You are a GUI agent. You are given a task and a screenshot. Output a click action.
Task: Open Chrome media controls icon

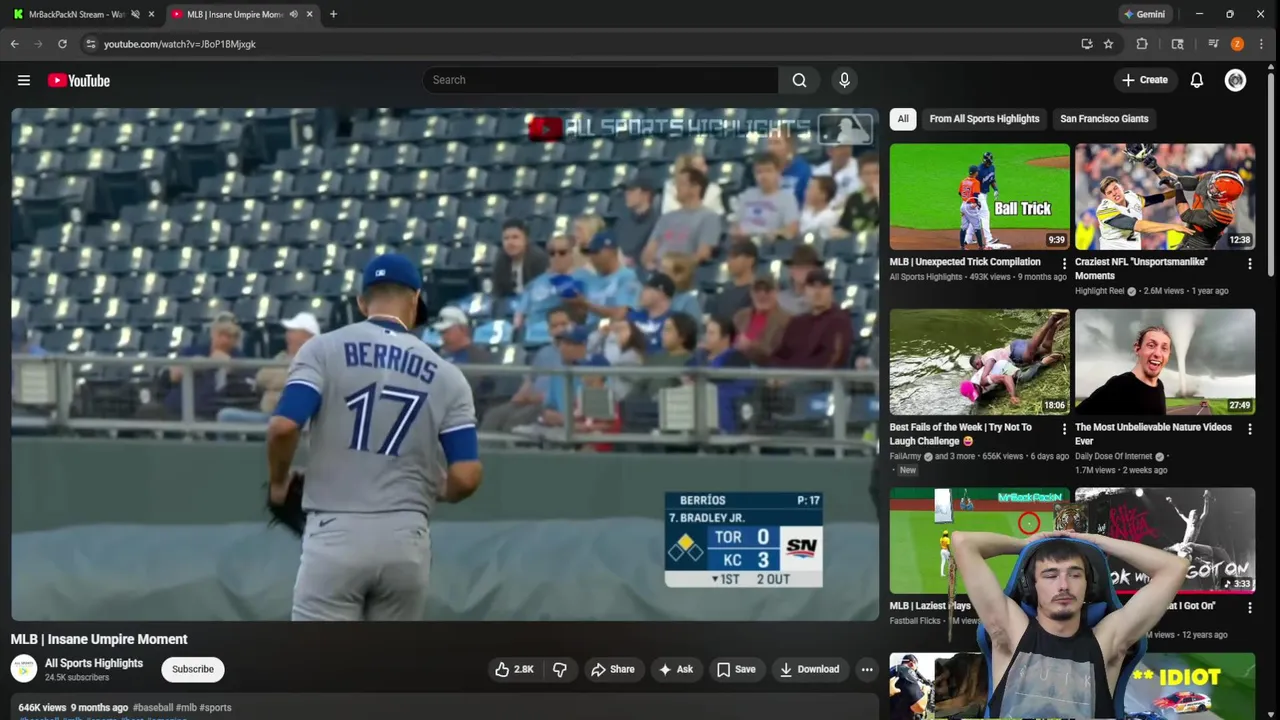tap(1213, 44)
